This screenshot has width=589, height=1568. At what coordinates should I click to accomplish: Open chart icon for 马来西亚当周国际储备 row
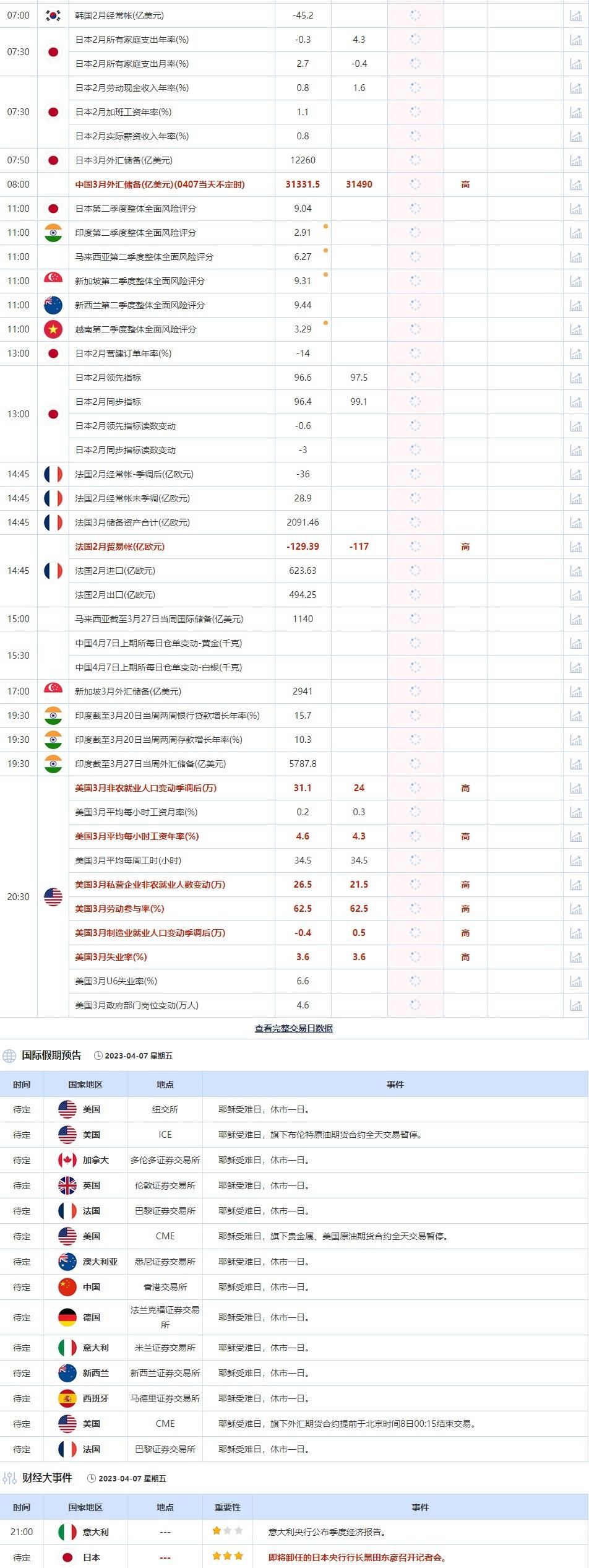click(575, 619)
